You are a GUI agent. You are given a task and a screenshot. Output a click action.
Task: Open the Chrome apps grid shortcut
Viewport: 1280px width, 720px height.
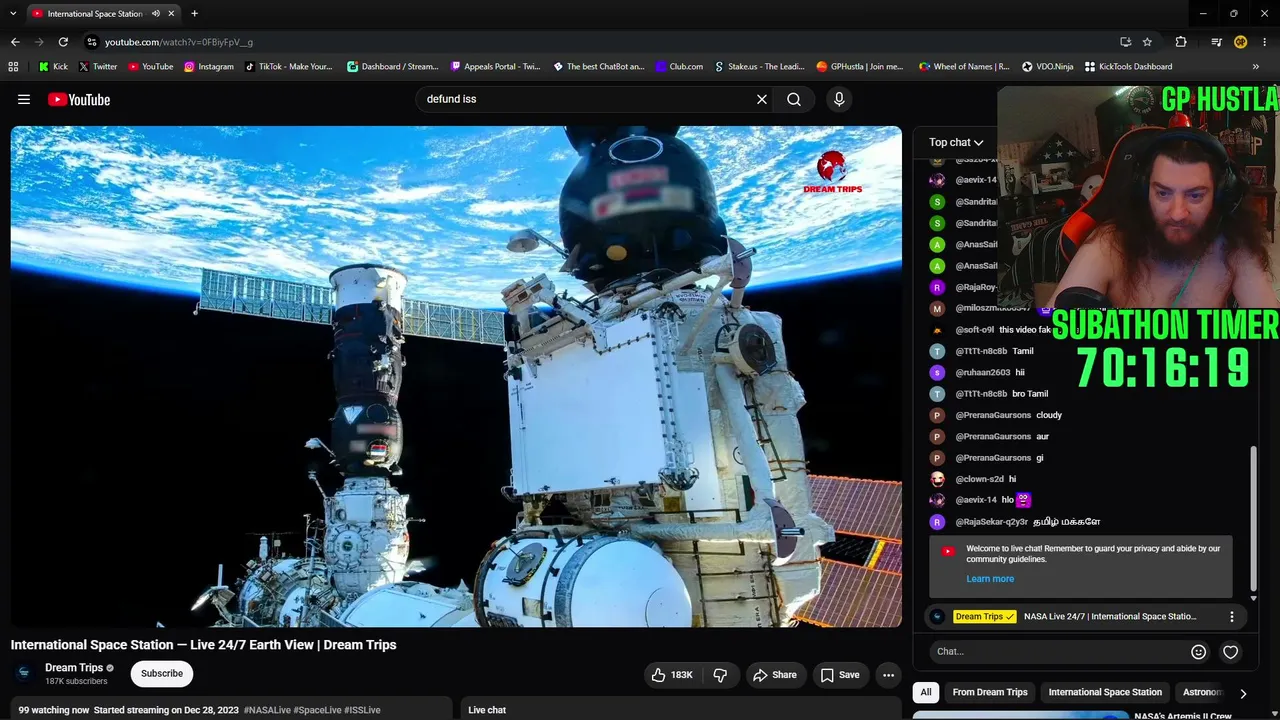[13, 67]
